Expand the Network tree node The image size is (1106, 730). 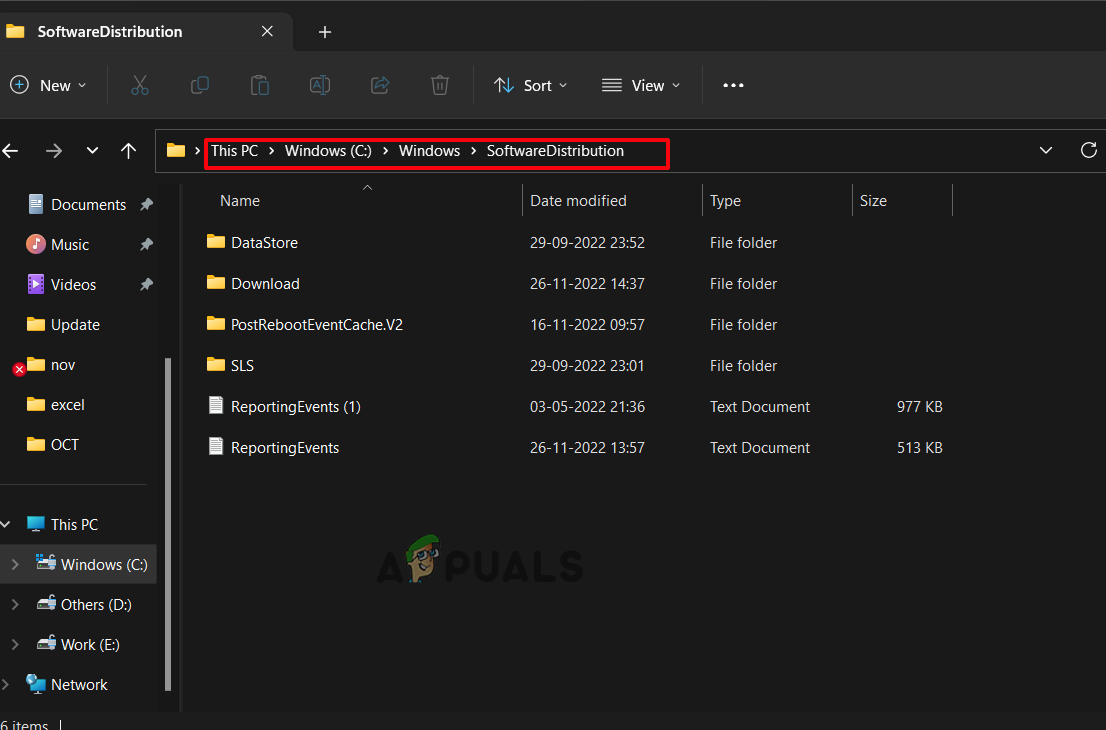click(x=6, y=684)
